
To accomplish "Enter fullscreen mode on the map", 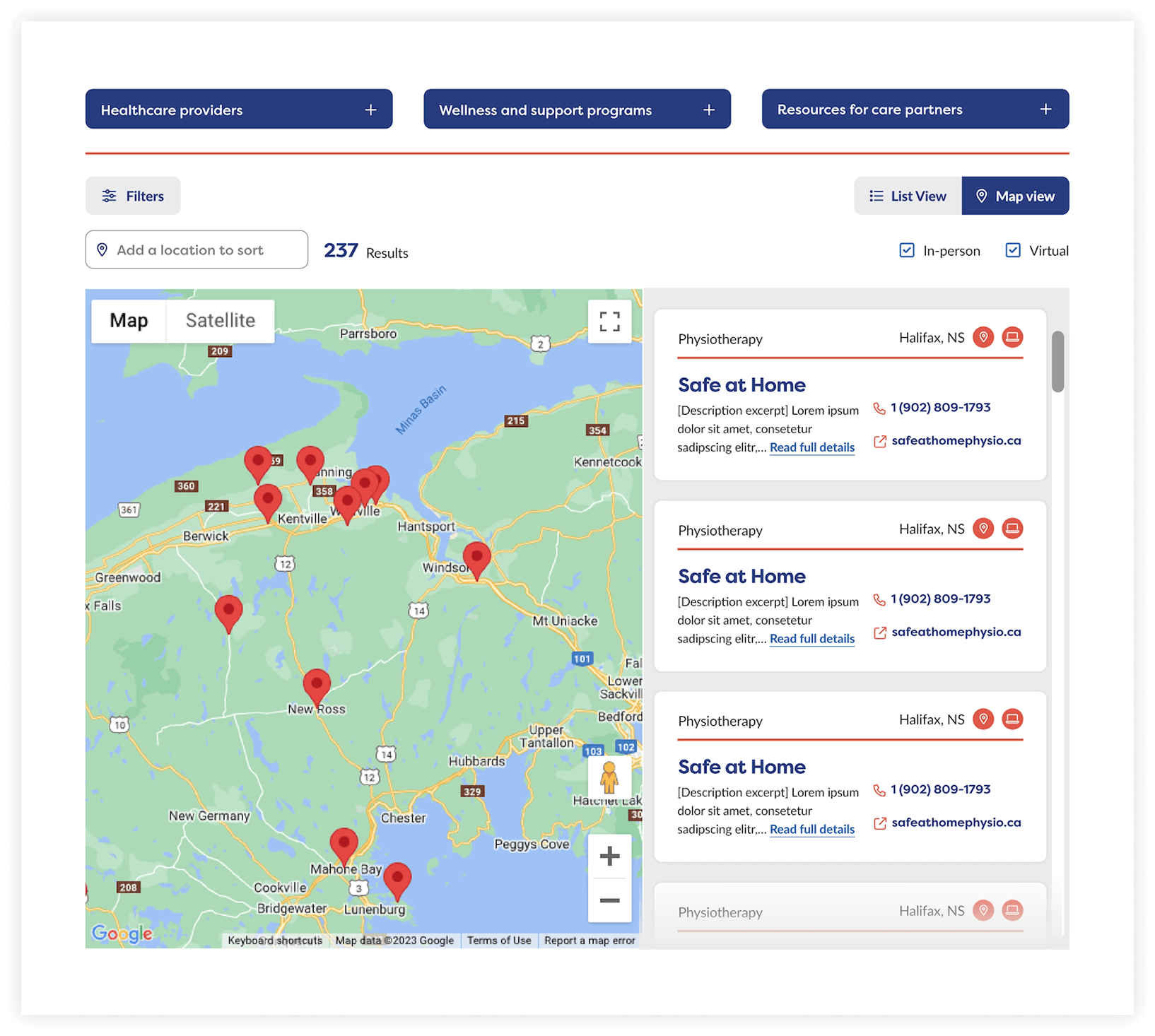I will (x=609, y=321).
